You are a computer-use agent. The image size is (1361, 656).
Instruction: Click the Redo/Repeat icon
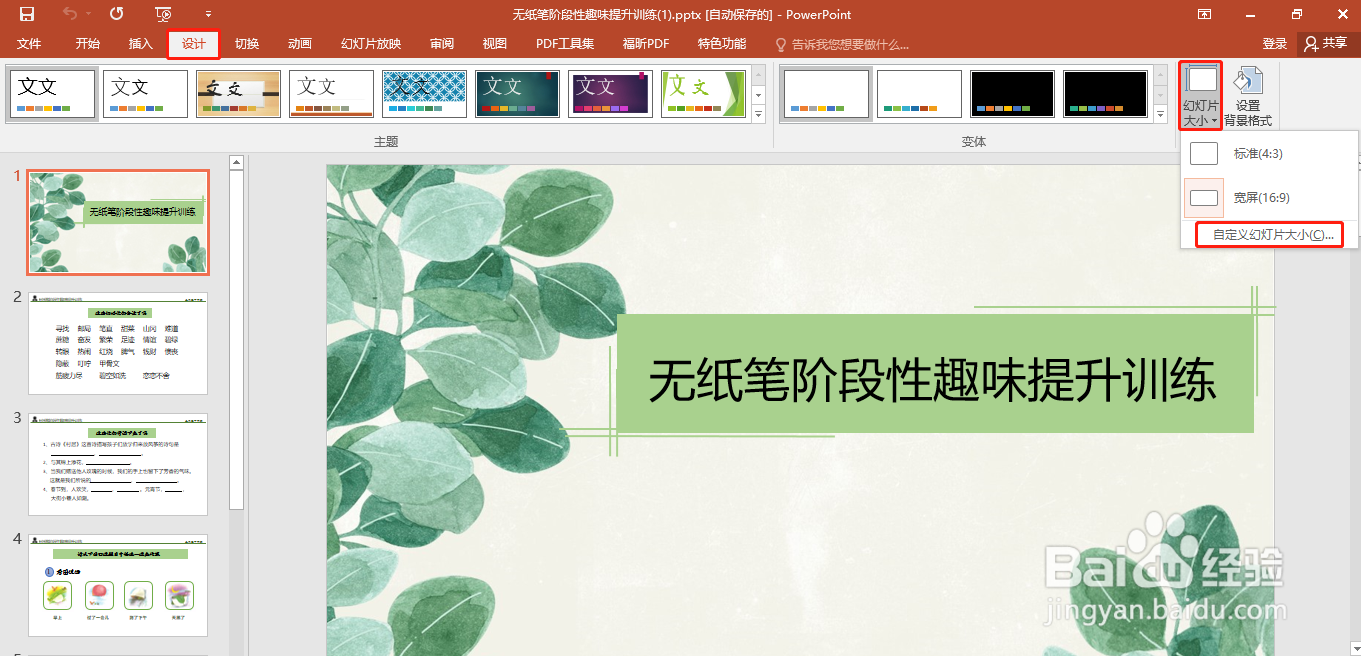(x=117, y=14)
